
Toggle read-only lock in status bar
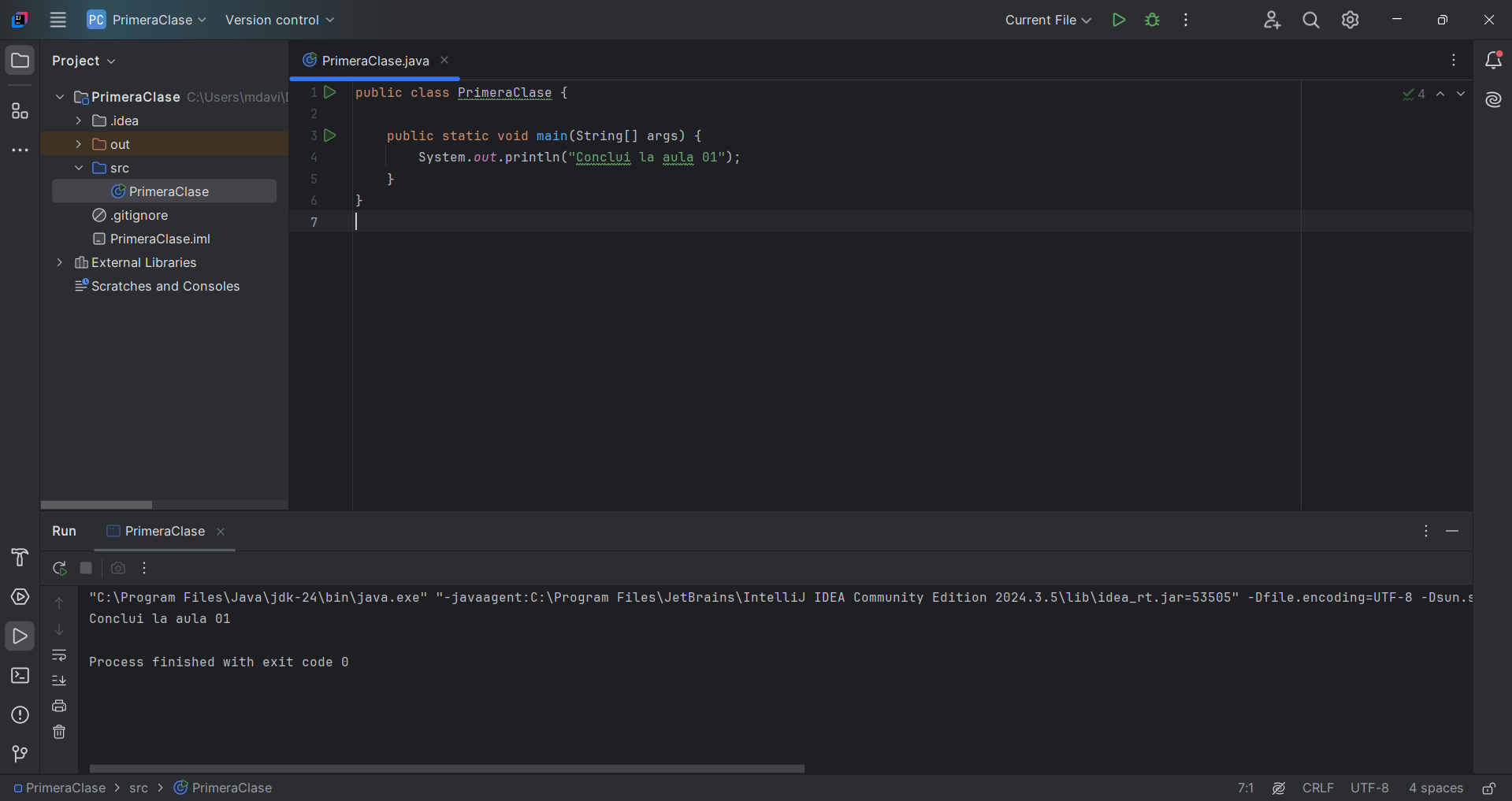pyautogui.click(x=1488, y=788)
